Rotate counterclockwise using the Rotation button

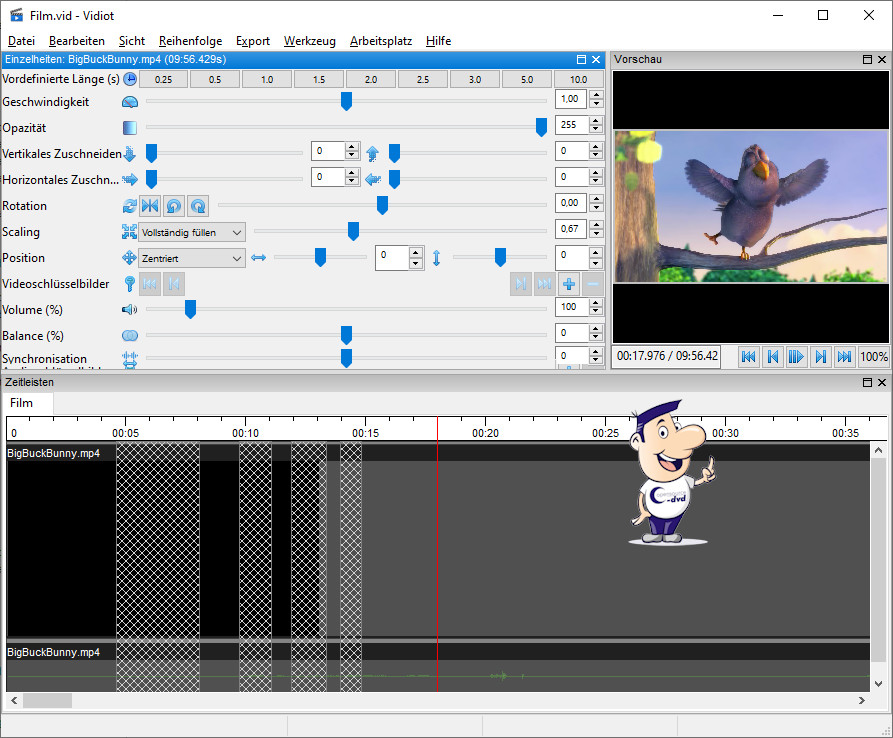coord(174,206)
